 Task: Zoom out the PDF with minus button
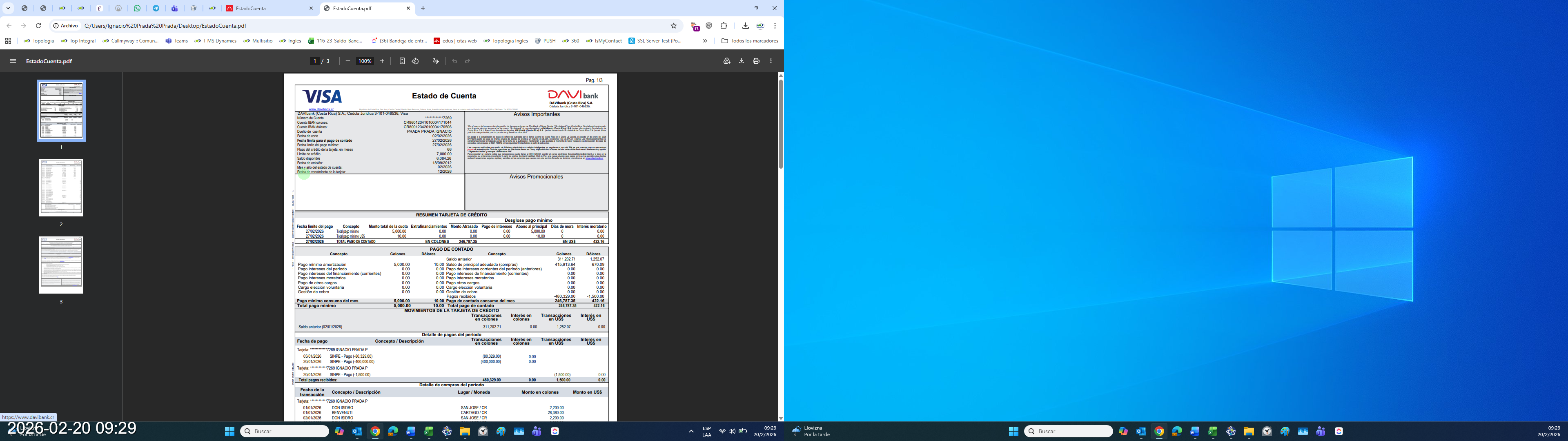[x=347, y=61]
